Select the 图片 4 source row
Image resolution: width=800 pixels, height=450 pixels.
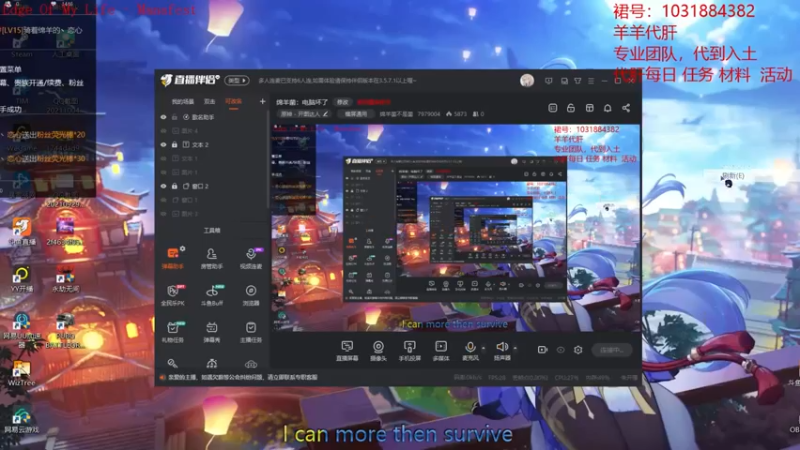pos(212,131)
